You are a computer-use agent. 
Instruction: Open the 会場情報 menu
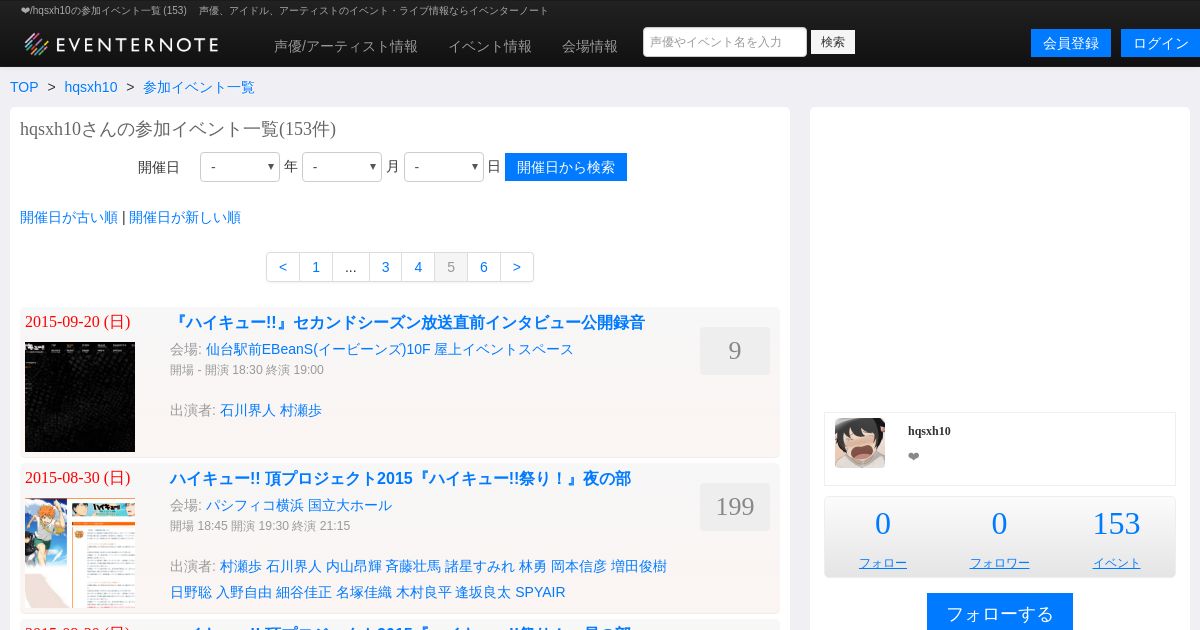[x=590, y=46]
